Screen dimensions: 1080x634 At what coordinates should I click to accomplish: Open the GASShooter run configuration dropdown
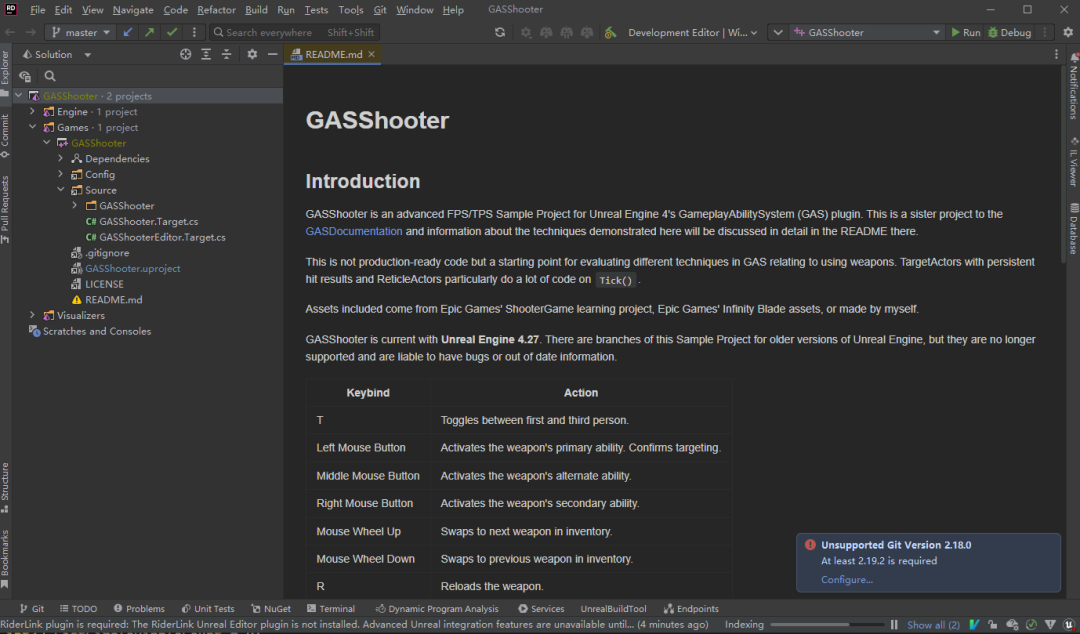tap(866, 32)
